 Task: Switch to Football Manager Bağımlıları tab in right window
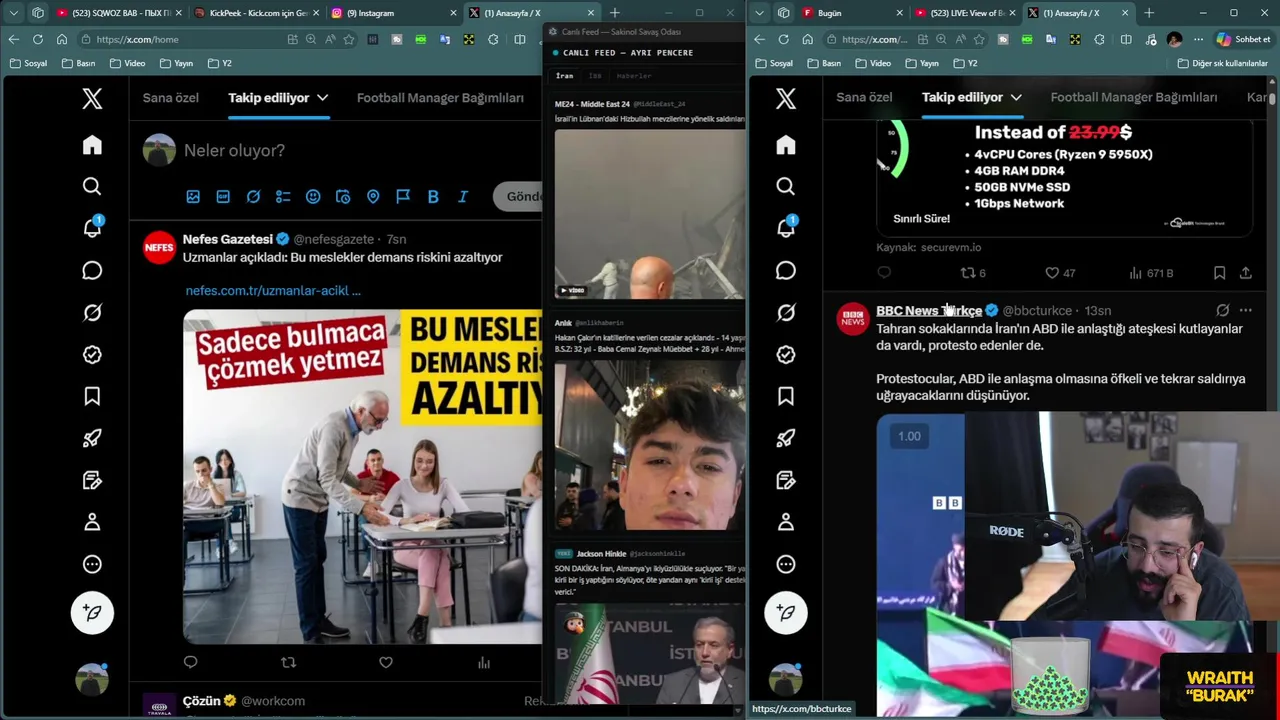click(x=1134, y=97)
